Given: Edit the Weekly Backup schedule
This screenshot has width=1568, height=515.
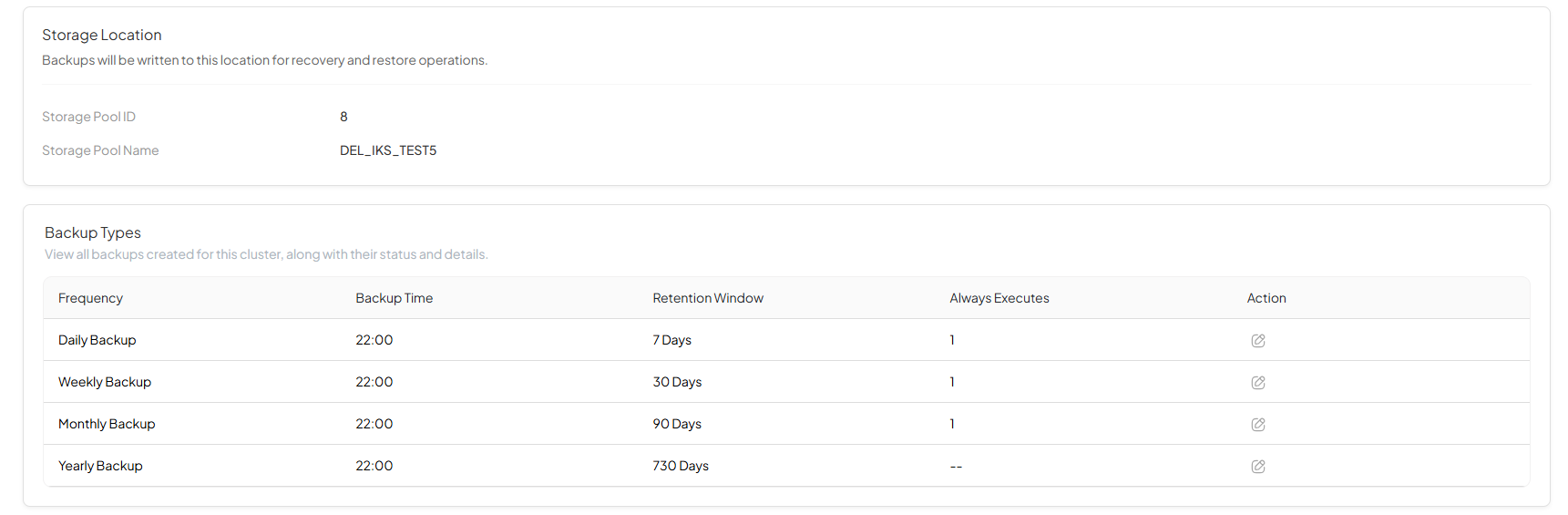Looking at the screenshot, I should 1258,382.
